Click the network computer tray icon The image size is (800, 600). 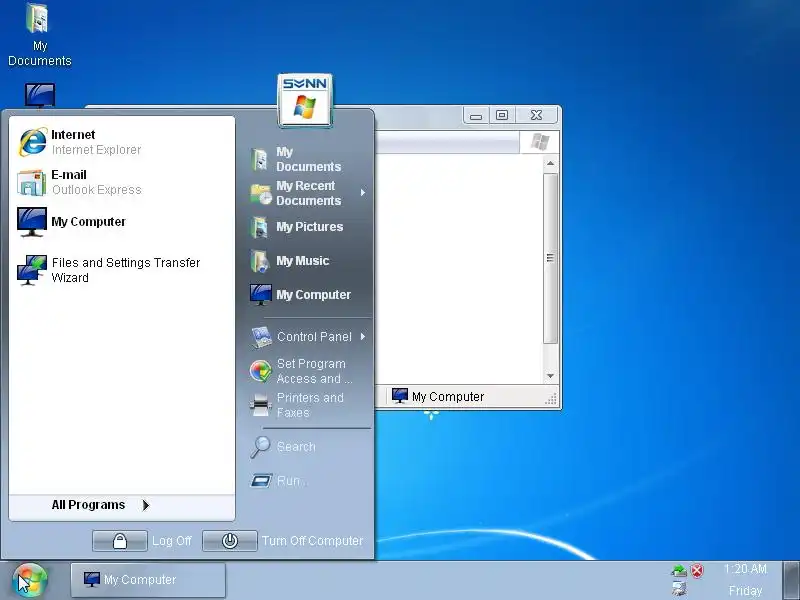(679, 588)
